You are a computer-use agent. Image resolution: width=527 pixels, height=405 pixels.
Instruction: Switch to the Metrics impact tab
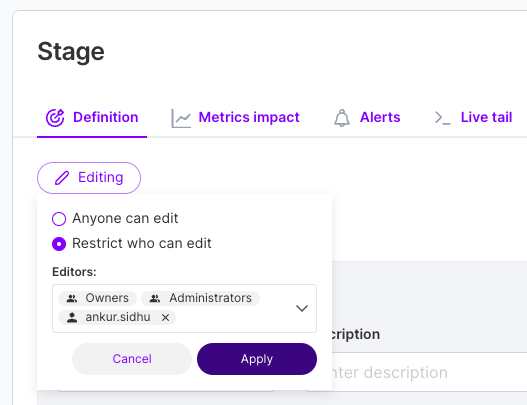click(x=235, y=117)
